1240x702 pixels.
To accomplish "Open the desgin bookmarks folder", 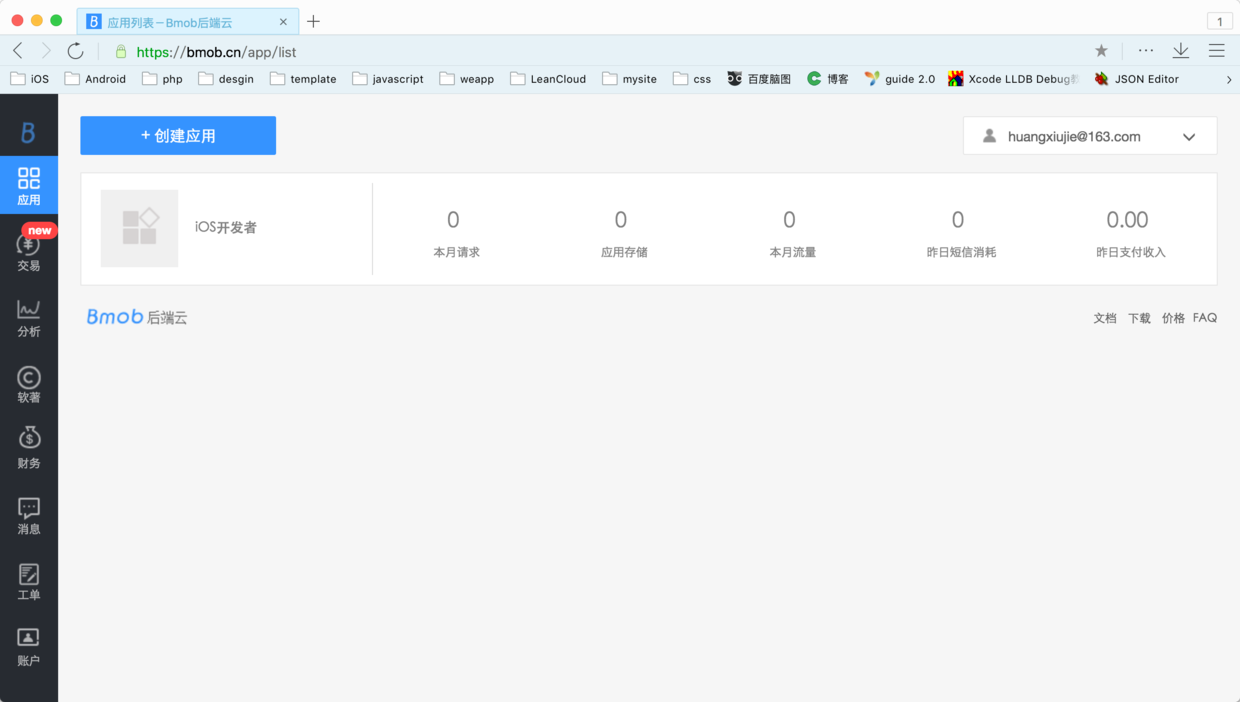I will pos(226,79).
